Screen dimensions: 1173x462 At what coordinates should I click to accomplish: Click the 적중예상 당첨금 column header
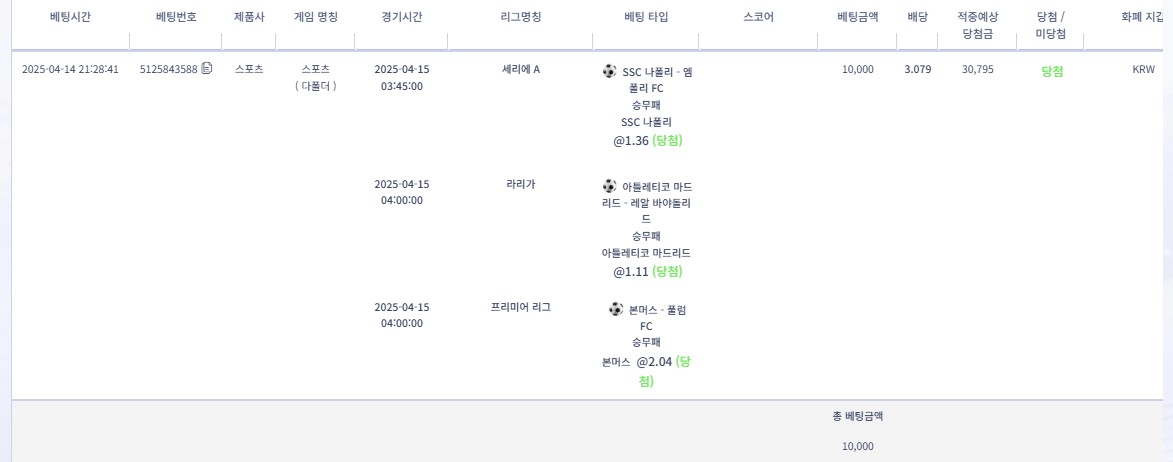977,25
